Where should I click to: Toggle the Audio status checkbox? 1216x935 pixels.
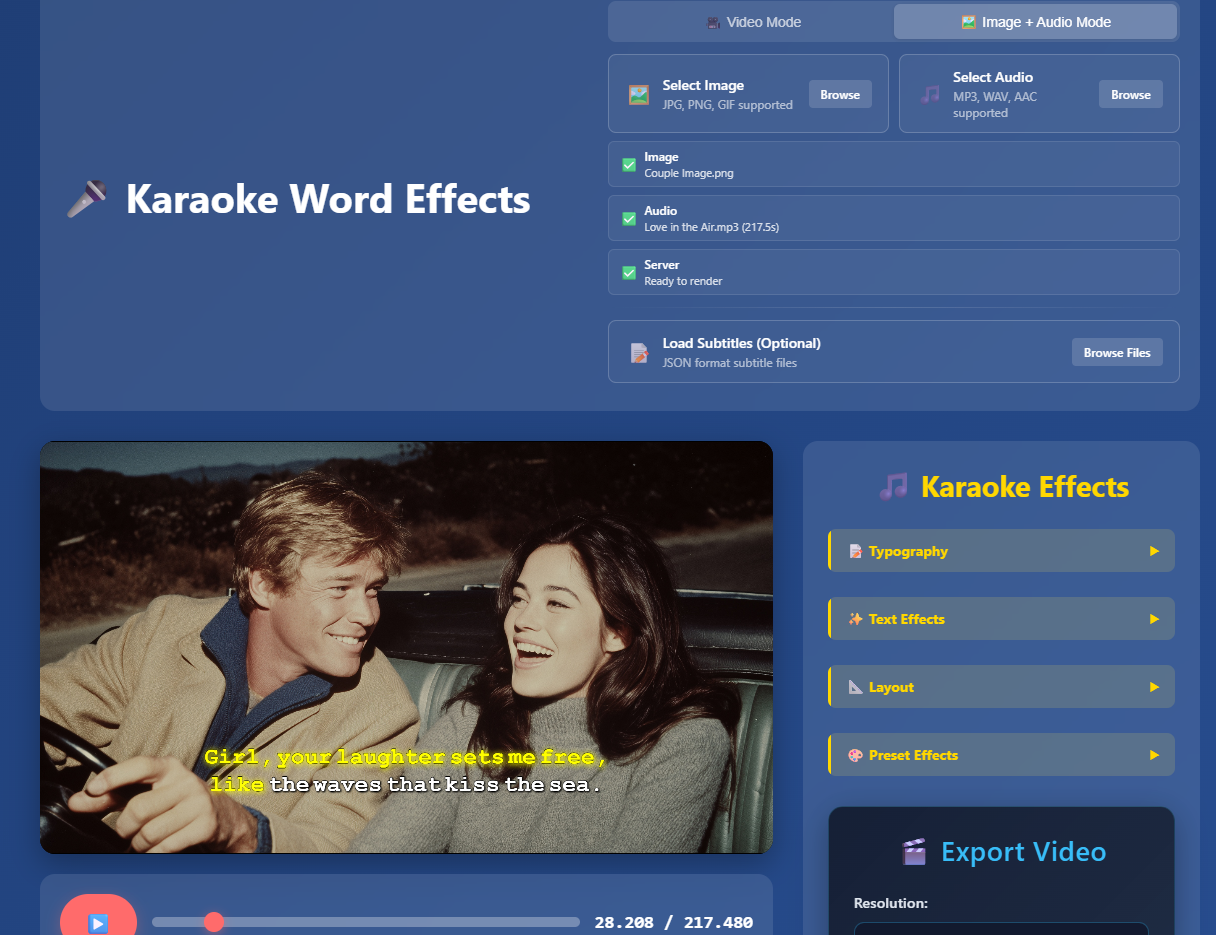[x=629, y=219]
